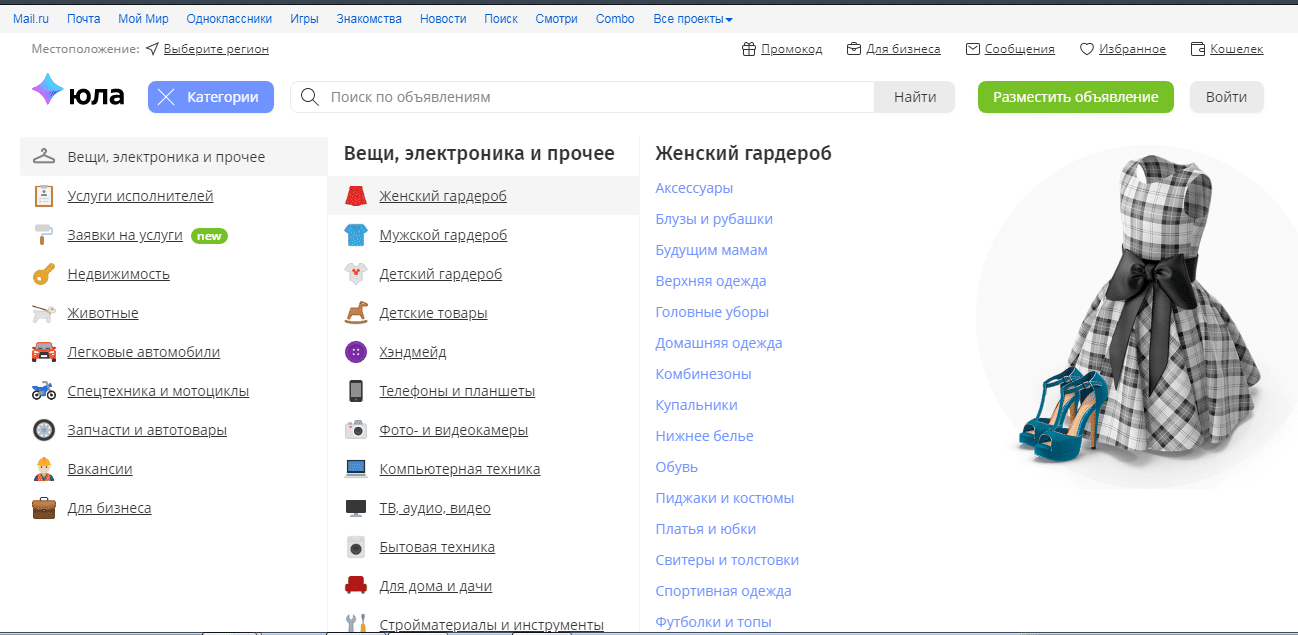Click the washing machine icon for Бытовая техника

356,547
